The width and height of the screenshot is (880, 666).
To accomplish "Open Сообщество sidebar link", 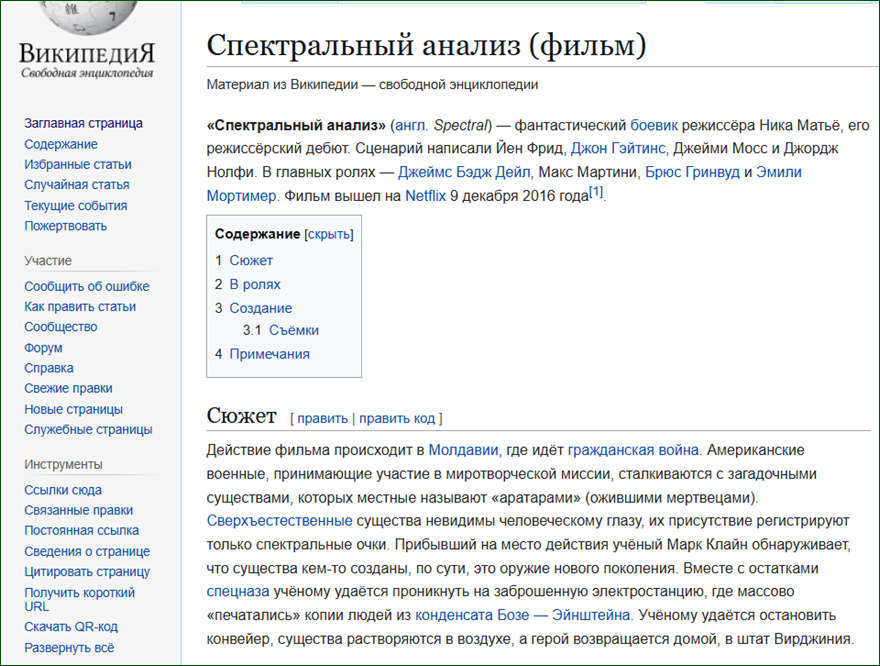I will tap(61, 327).
